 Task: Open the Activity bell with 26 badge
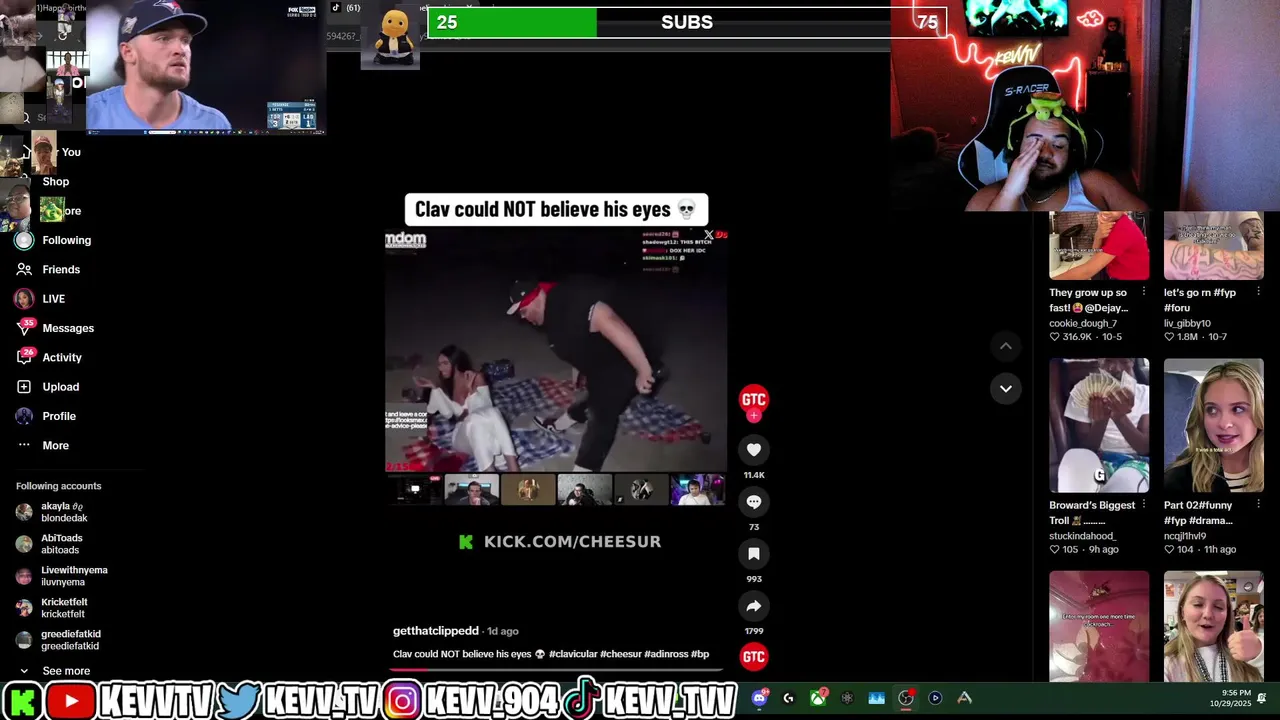coord(24,357)
